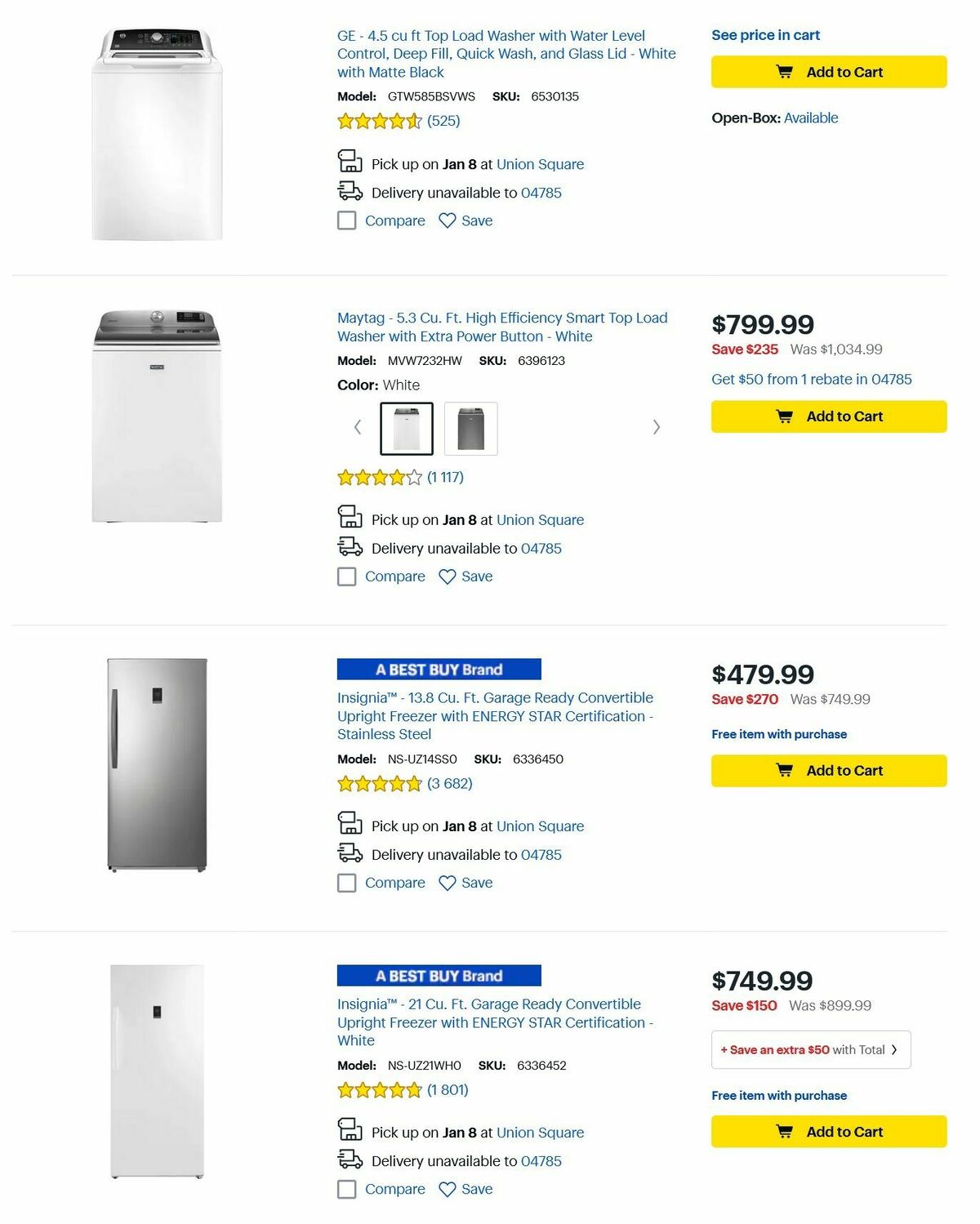The height and width of the screenshot is (1224, 980).
Task: Save the Maytag washer using the heart icon
Action: tap(446, 576)
